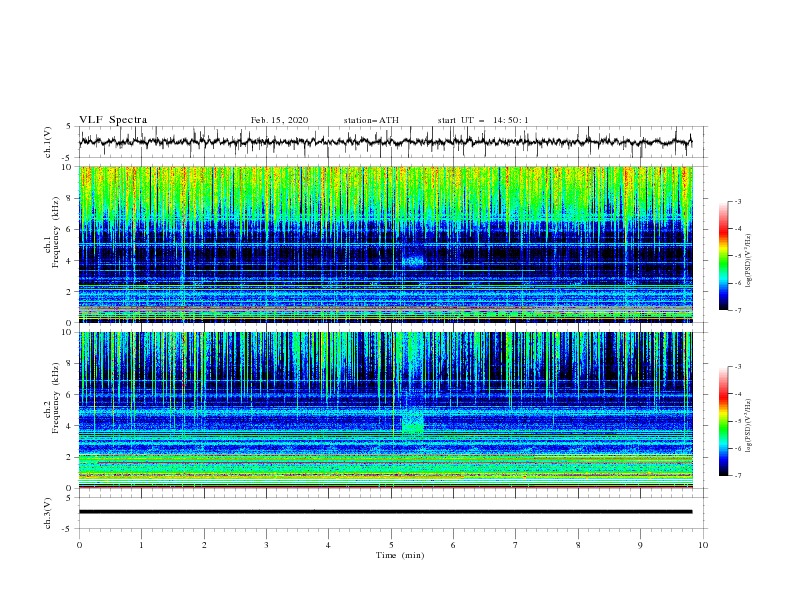Click the time axis tick label "9"
The width and height of the screenshot is (792, 612).
coord(640,545)
